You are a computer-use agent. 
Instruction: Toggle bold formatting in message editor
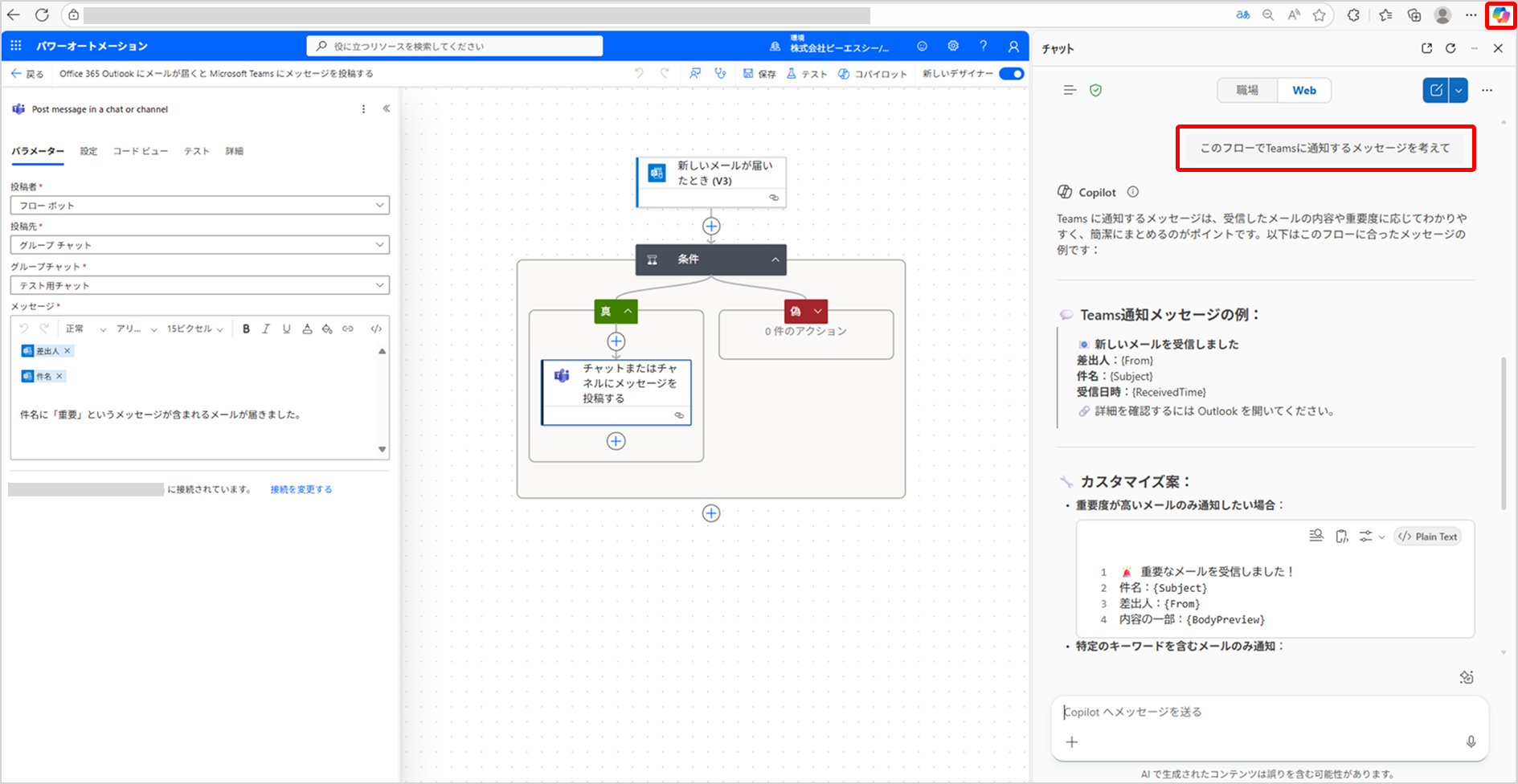click(246, 329)
